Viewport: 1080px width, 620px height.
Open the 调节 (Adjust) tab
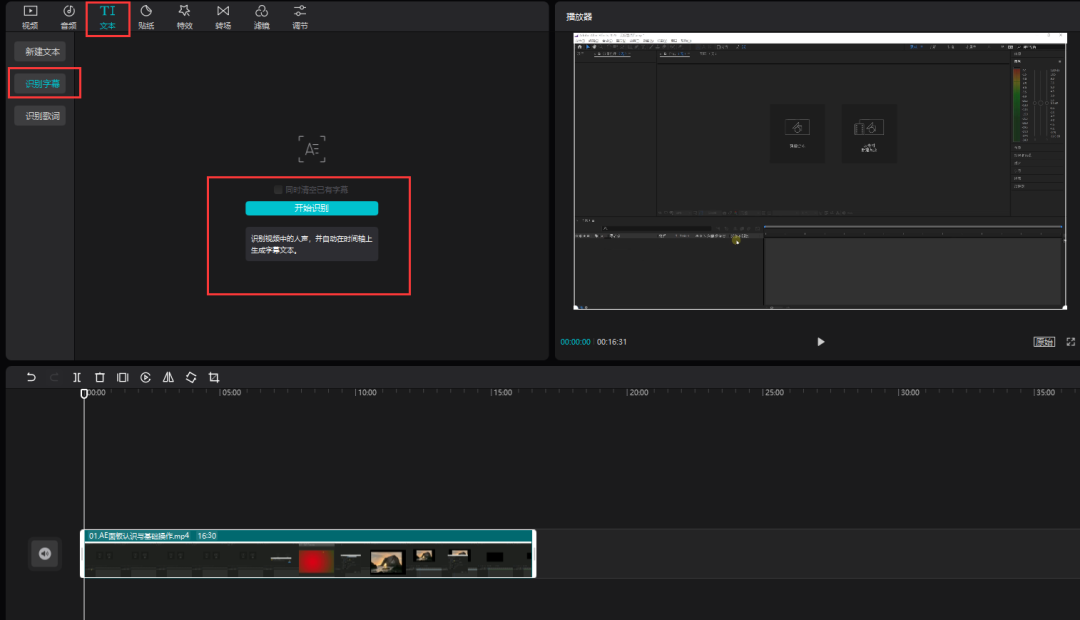click(300, 17)
